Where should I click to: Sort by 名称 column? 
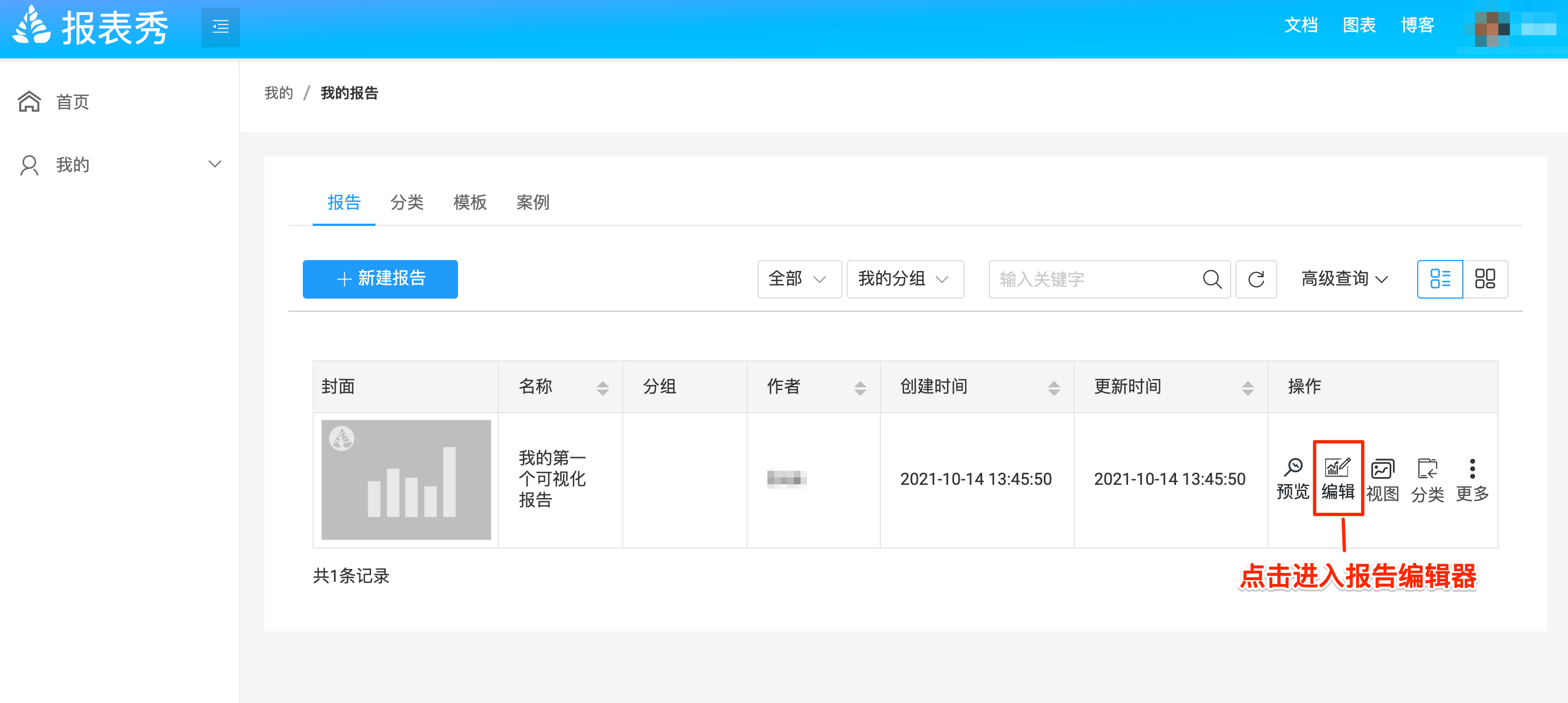click(x=602, y=388)
